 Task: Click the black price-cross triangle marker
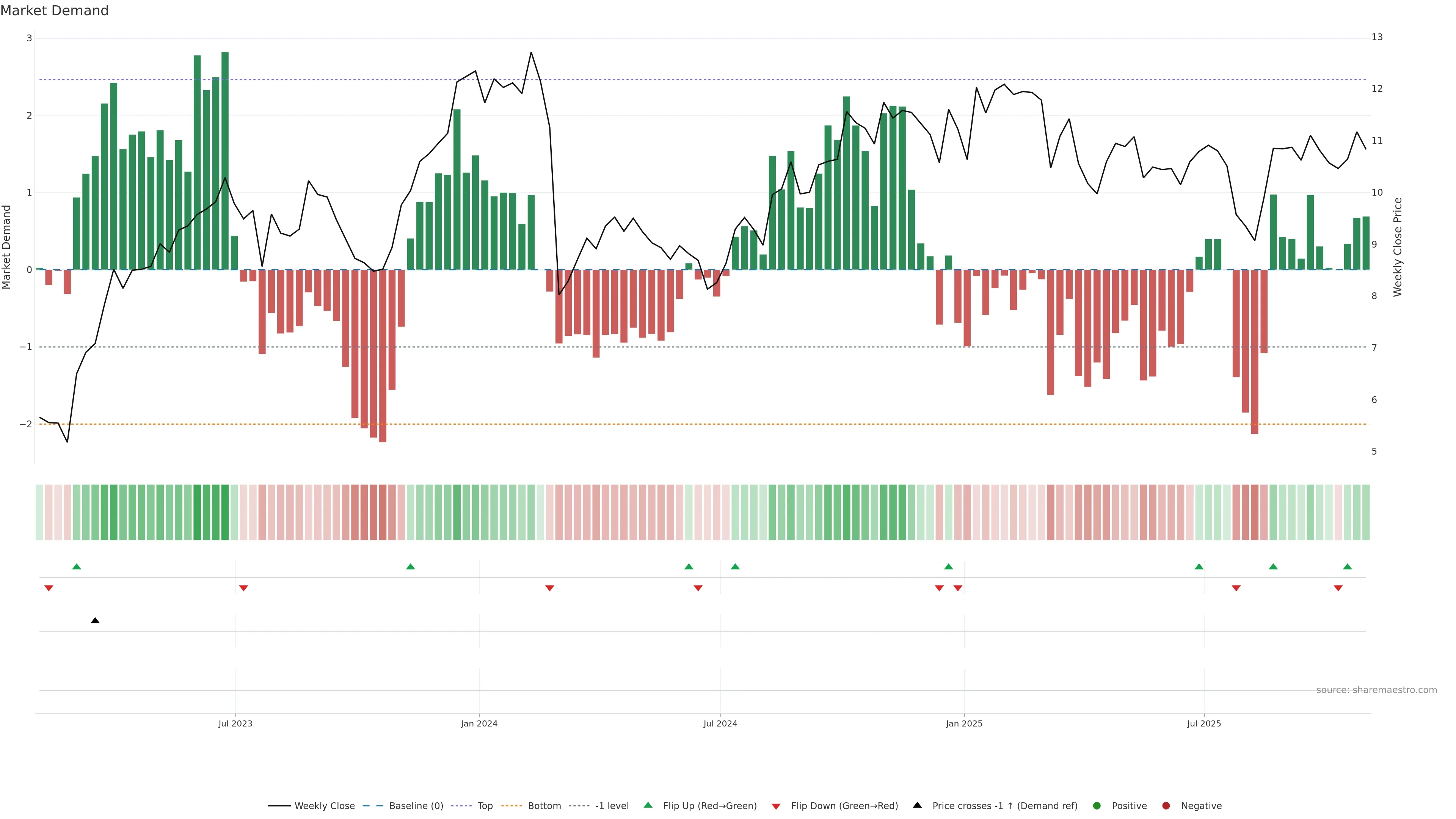pos(95,621)
